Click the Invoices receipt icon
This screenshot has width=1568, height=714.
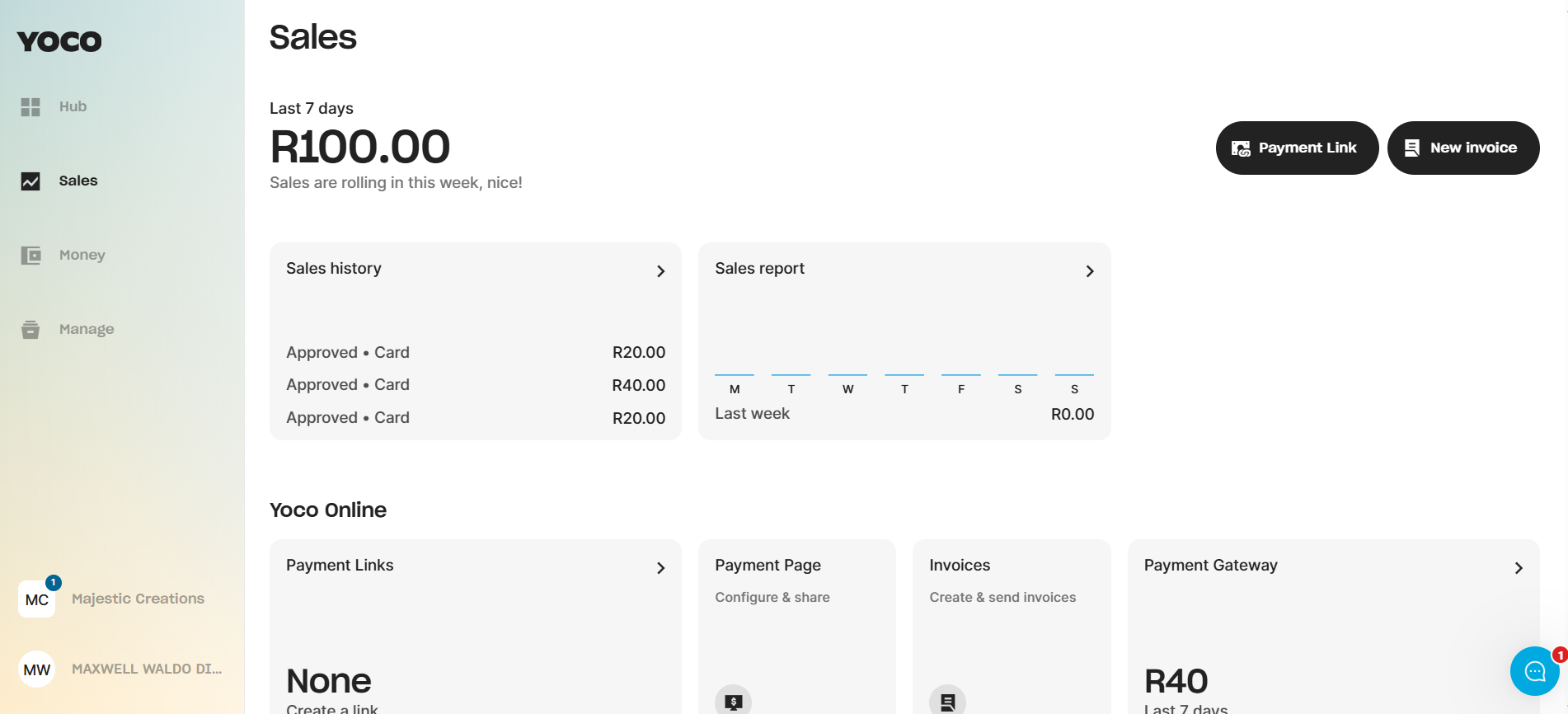point(947,702)
